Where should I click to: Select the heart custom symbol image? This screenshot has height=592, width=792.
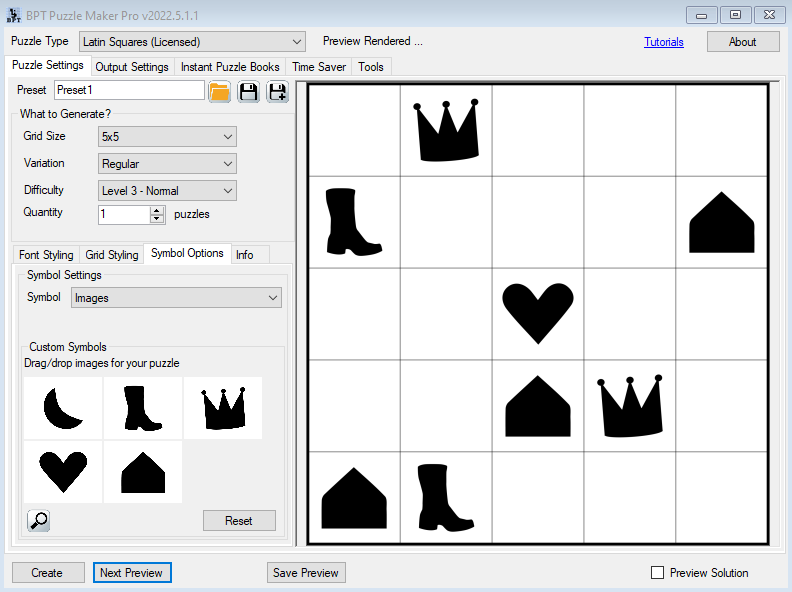63,471
